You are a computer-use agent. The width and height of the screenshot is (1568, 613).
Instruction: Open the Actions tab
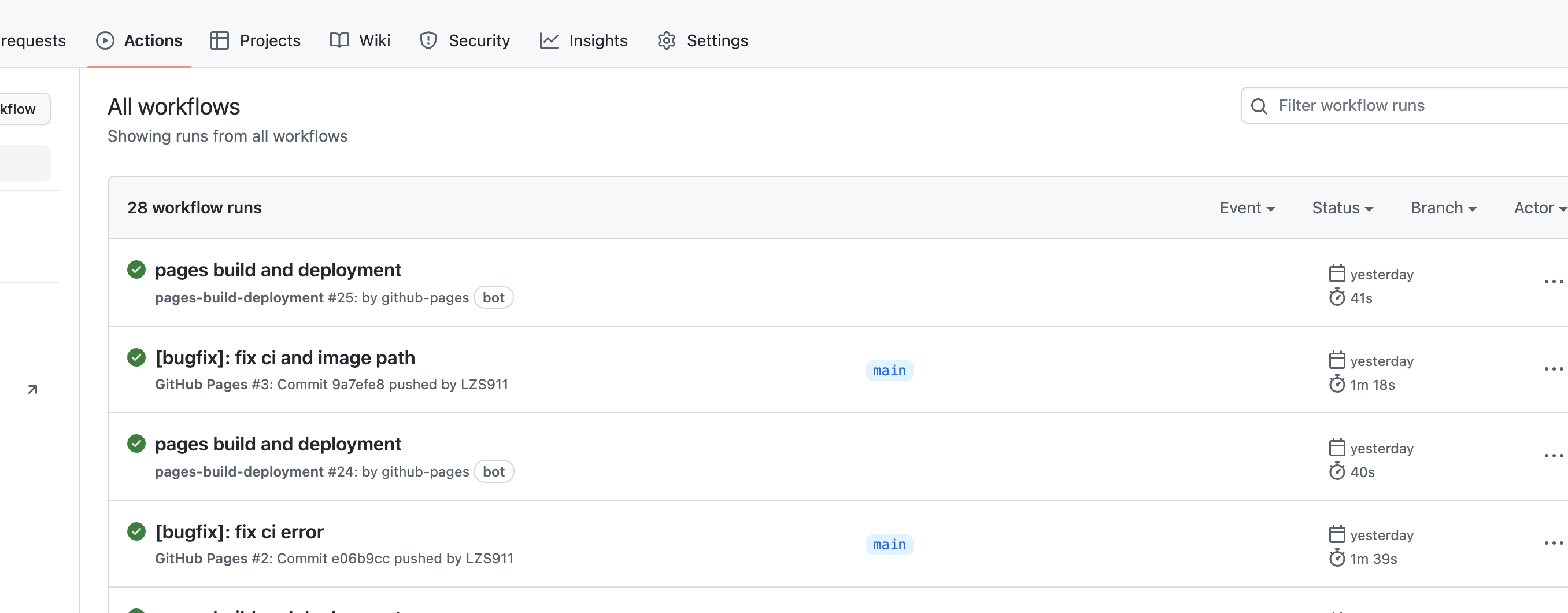tap(139, 40)
